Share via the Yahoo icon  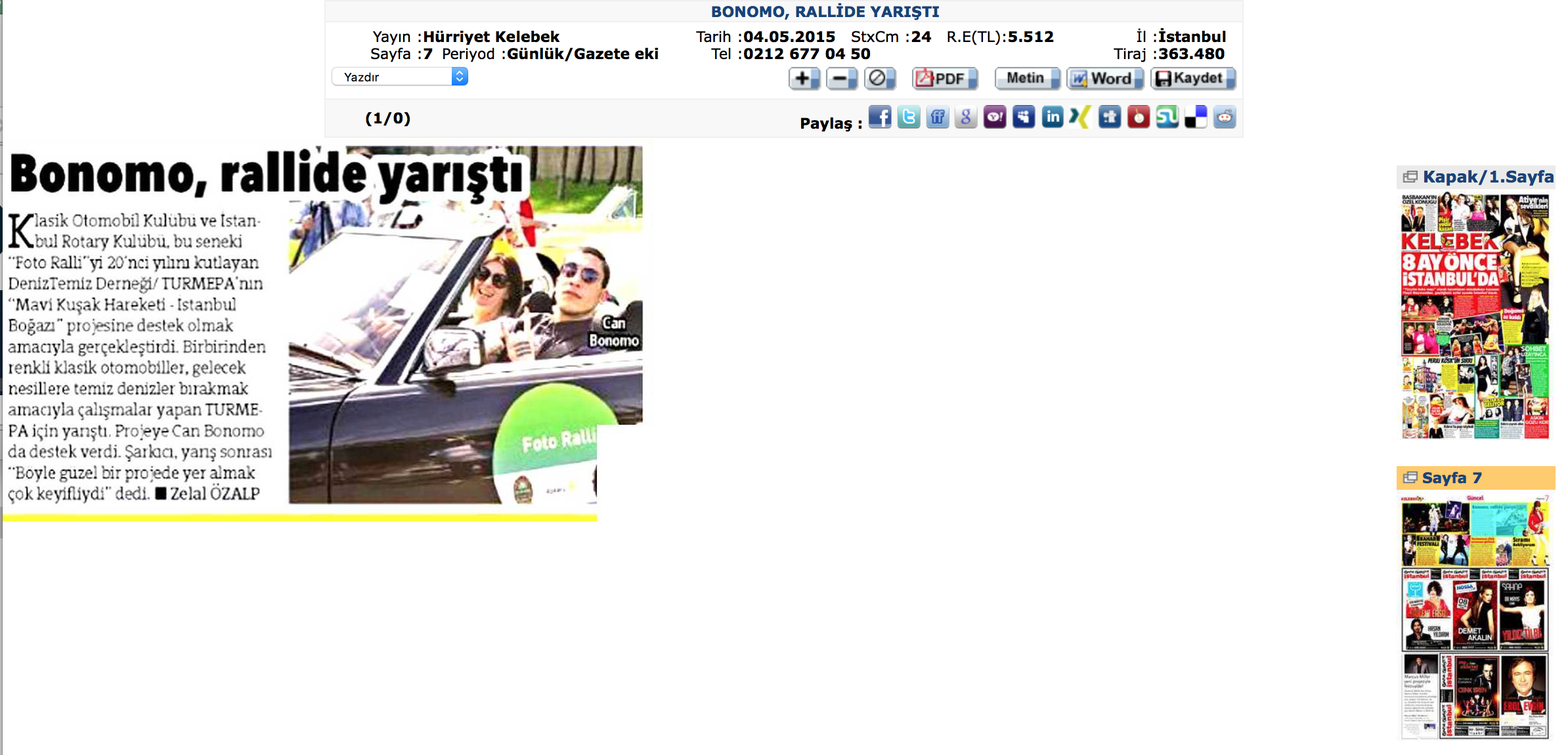995,118
